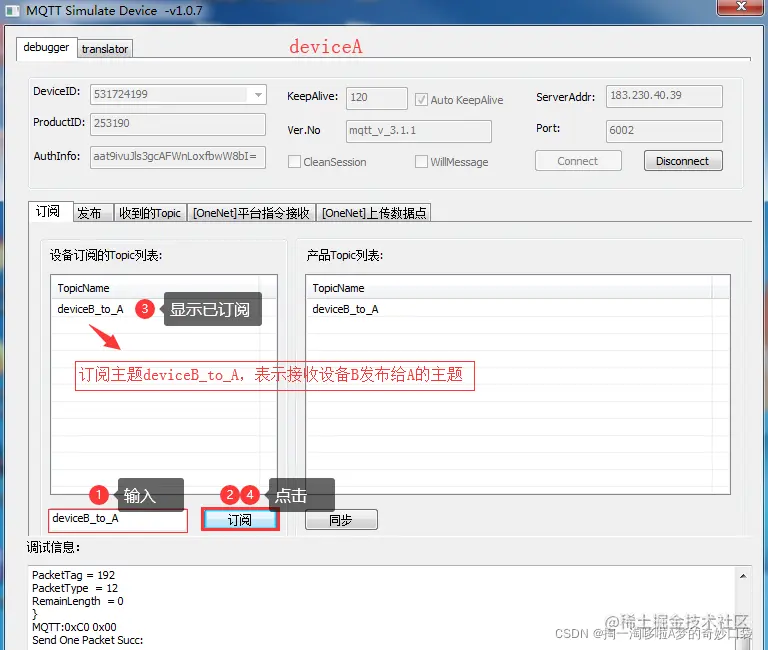The height and width of the screenshot is (650, 768).
Task: Switch to the translator tab
Action: tap(105, 49)
